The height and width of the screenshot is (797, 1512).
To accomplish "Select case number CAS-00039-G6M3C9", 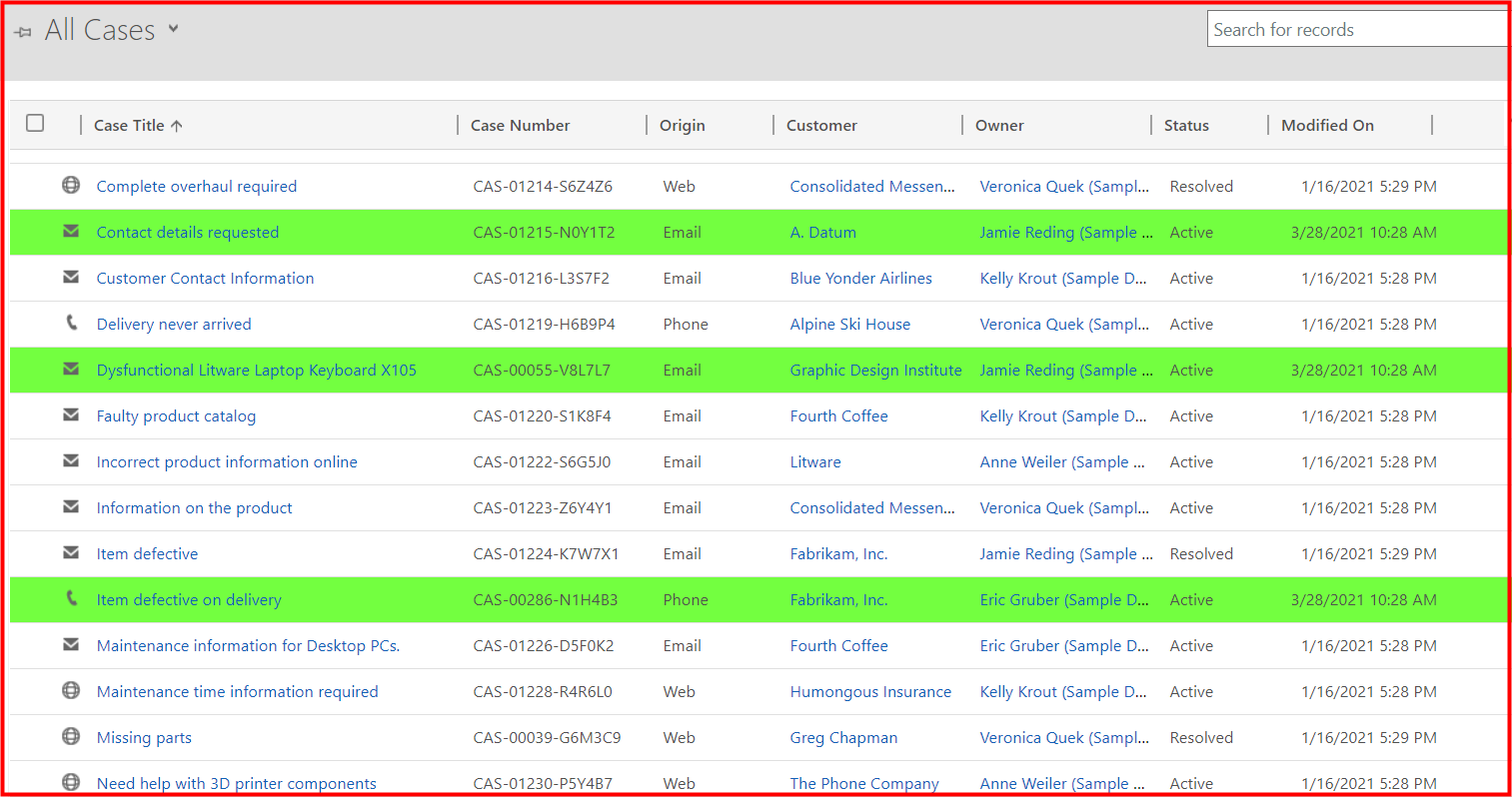I will tap(547, 738).
